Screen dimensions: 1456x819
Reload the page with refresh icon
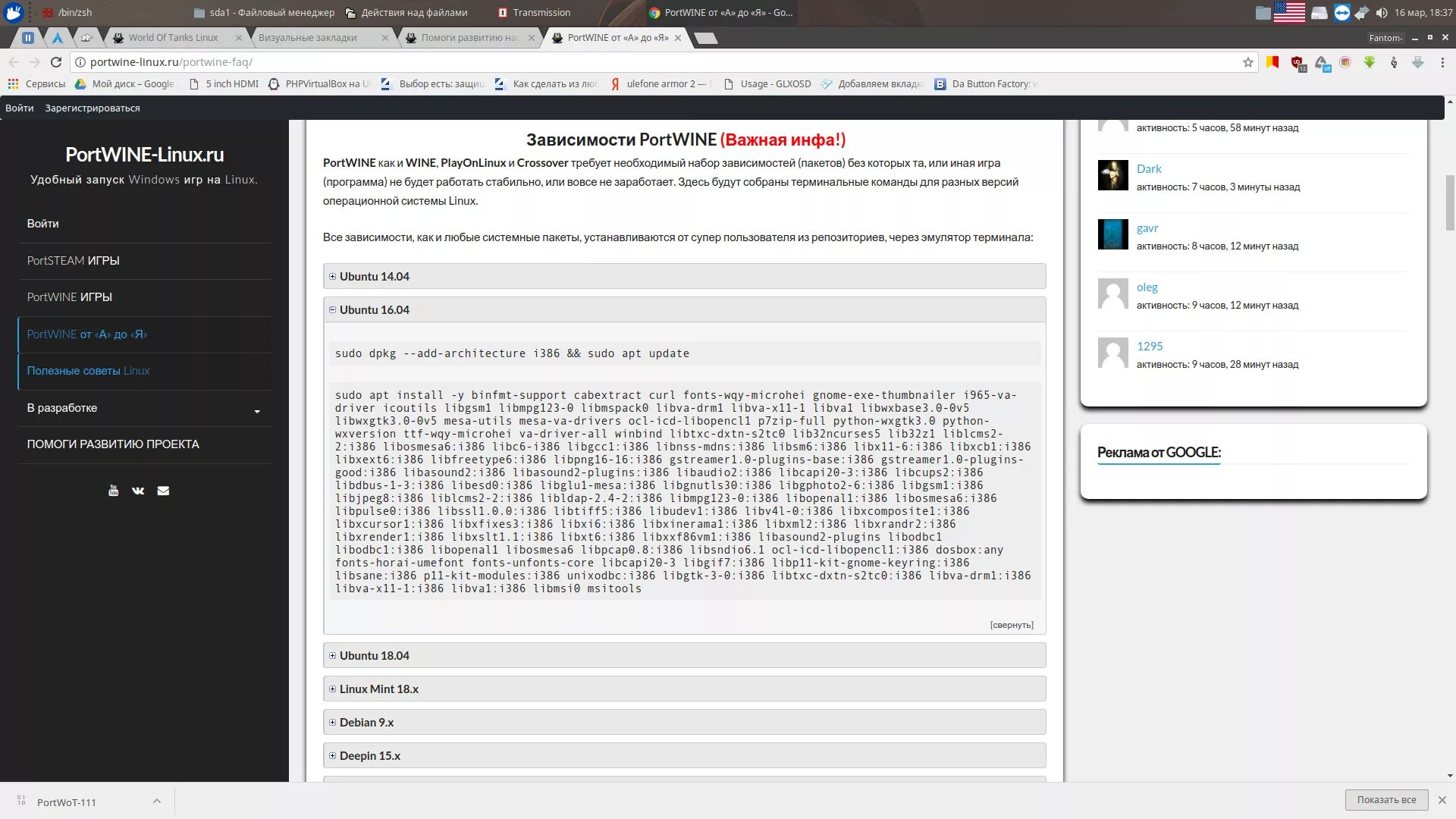coord(55,62)
